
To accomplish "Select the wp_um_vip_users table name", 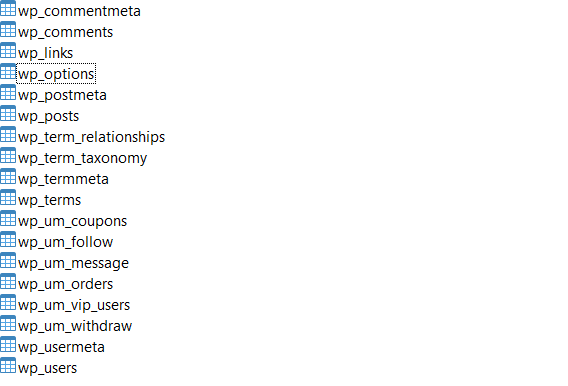I will (74, 305).
